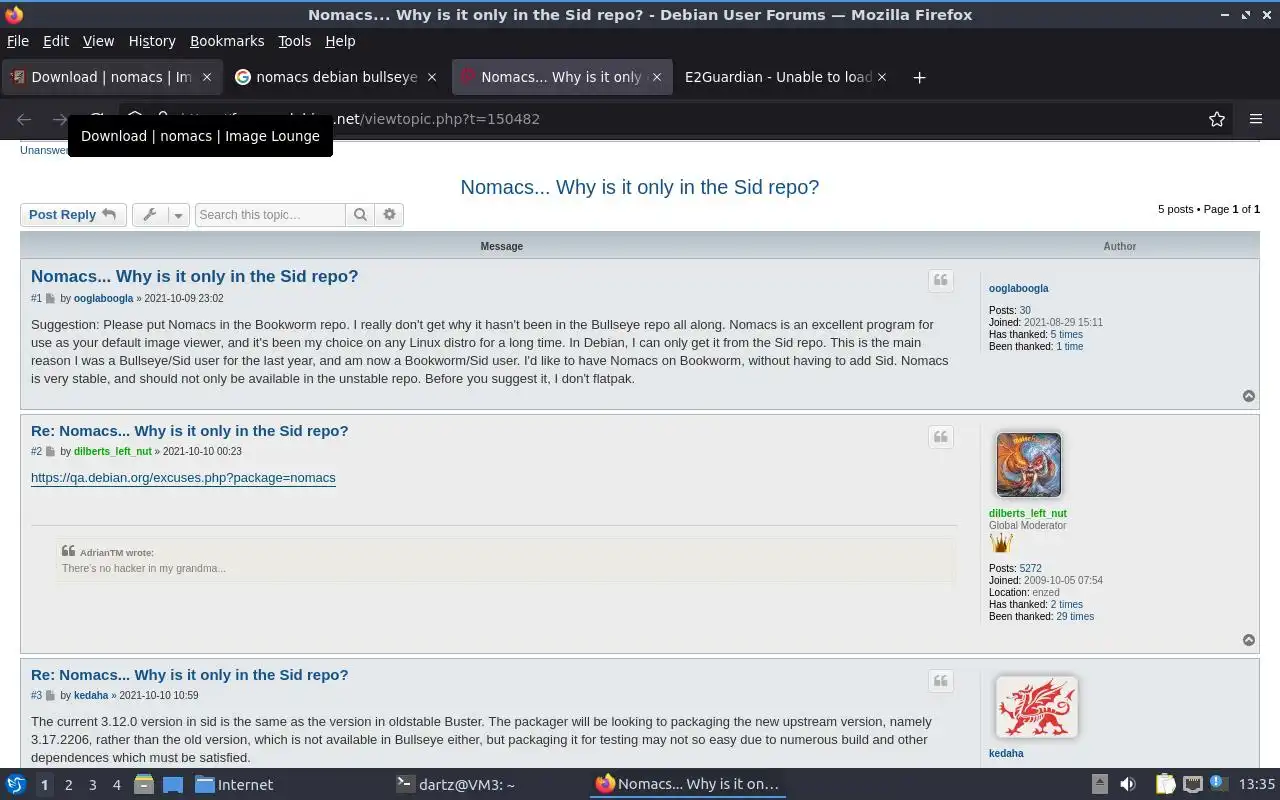Click the clock showing 13:35

tap(1257, 785)
